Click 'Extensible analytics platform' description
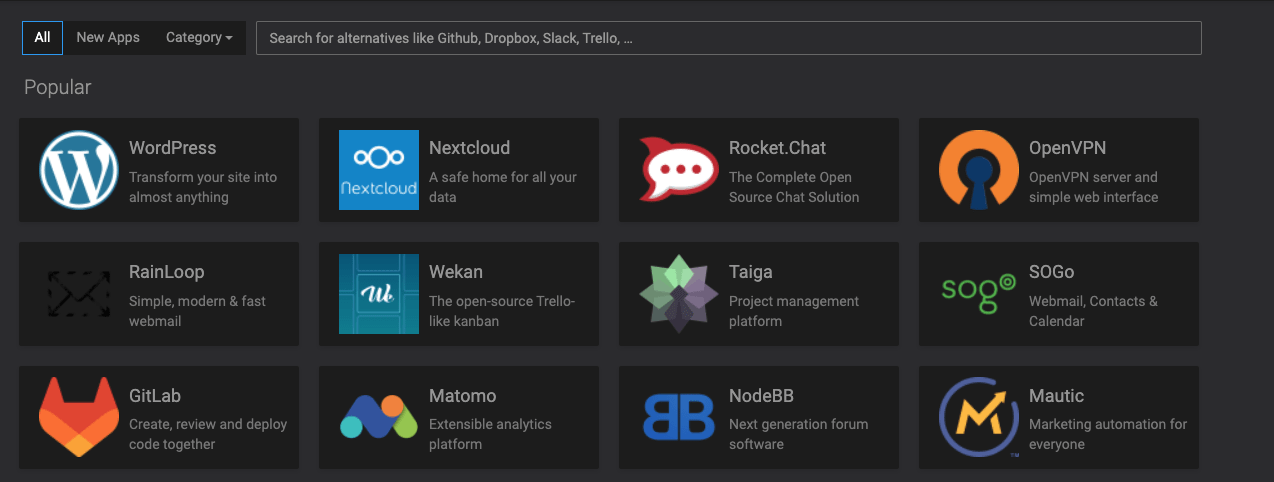Image resolution: width=1274 pixels, height=482 pixels. tap(490, 434)
